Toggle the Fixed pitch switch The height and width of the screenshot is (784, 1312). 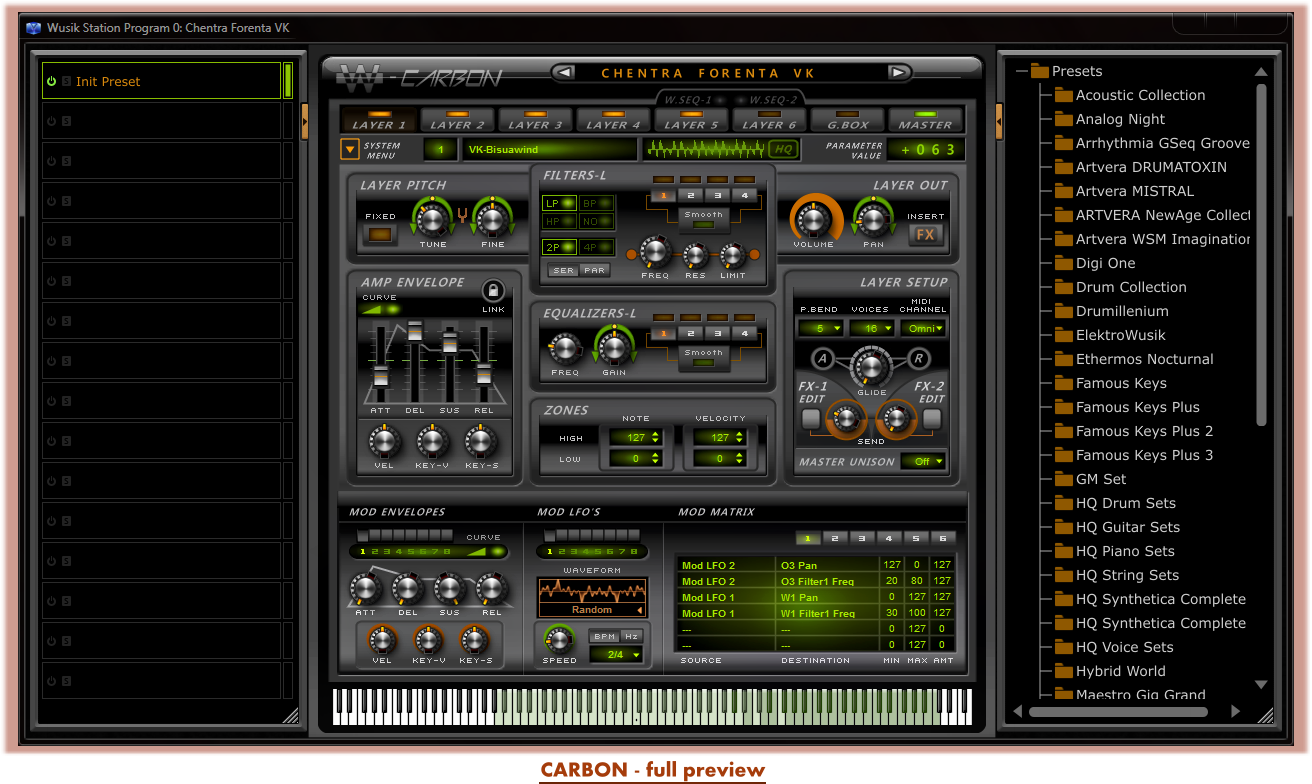(380, 236)
